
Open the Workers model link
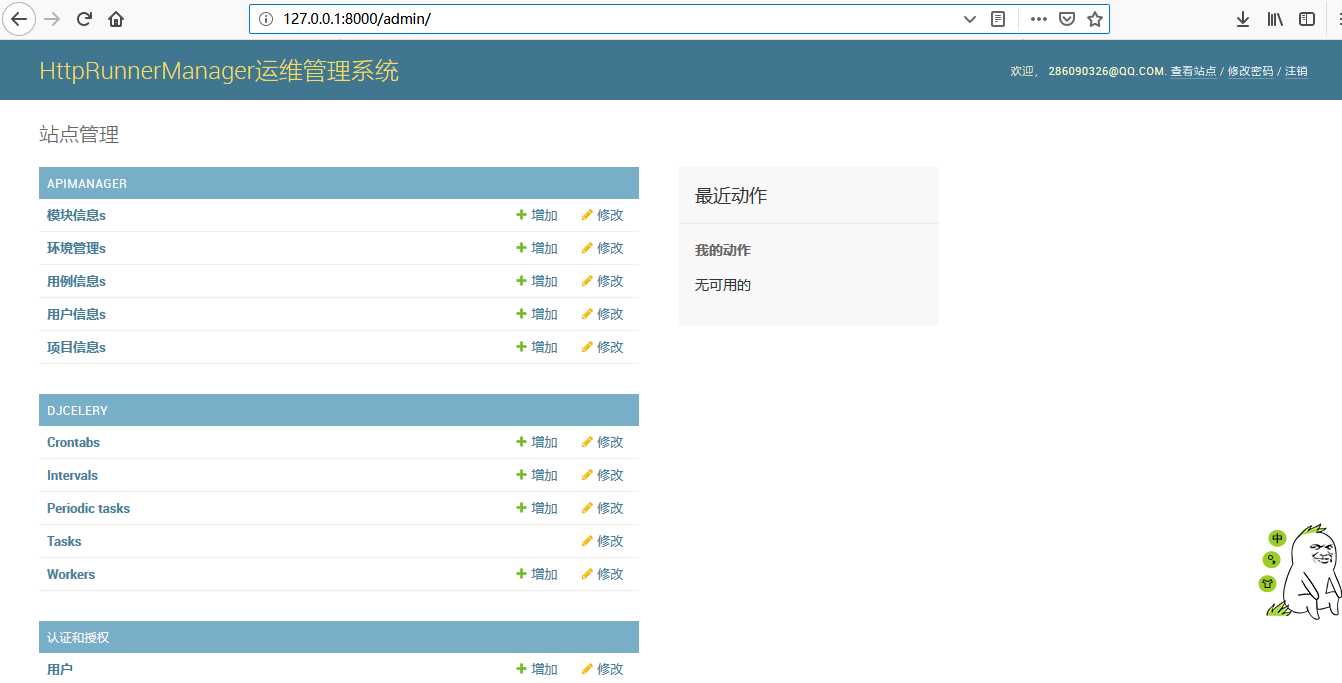pos(71,574)
